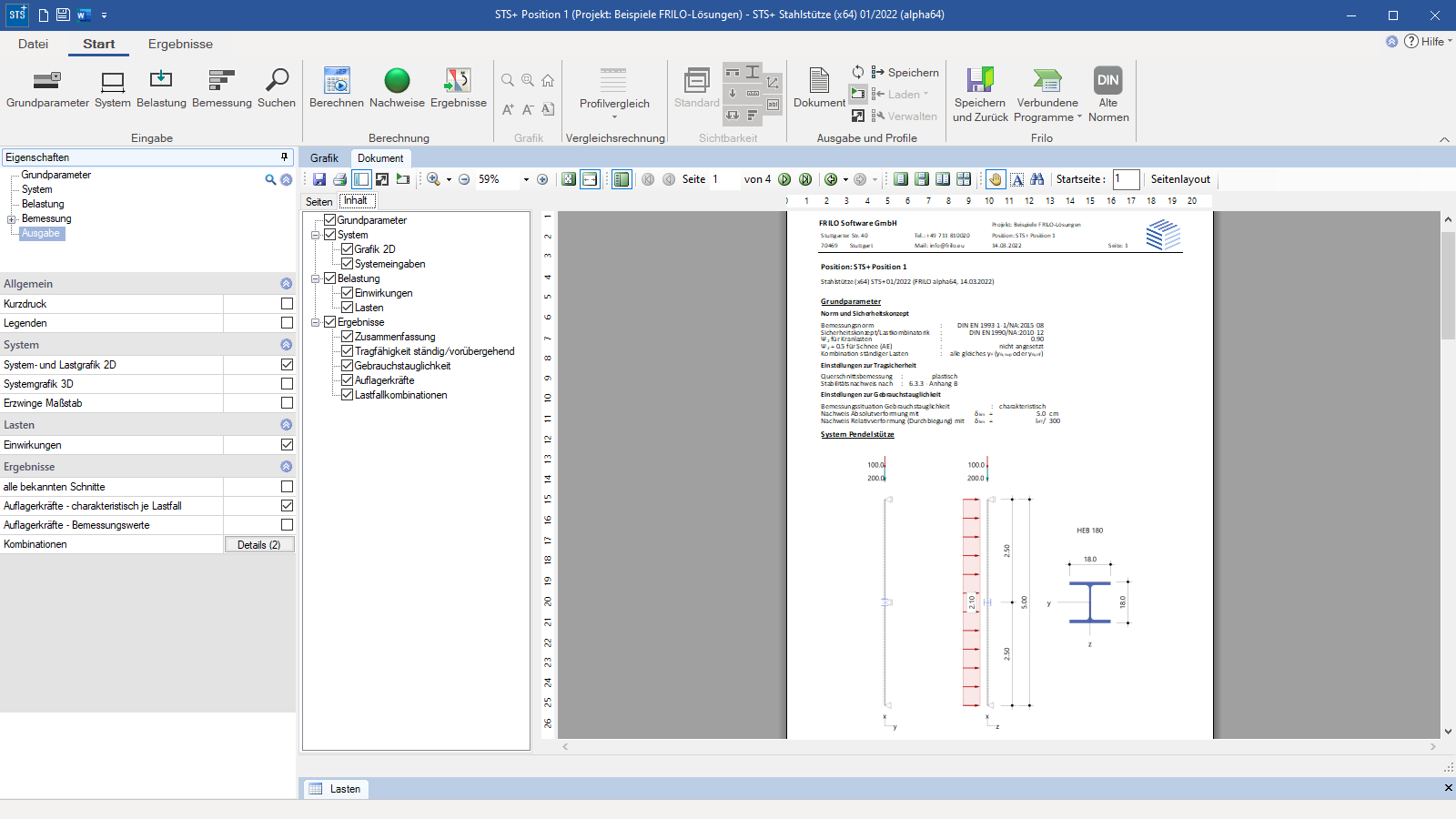1456x819 pixels.
Task: Select the Seiten tab
Action: (x=318, y=202)
